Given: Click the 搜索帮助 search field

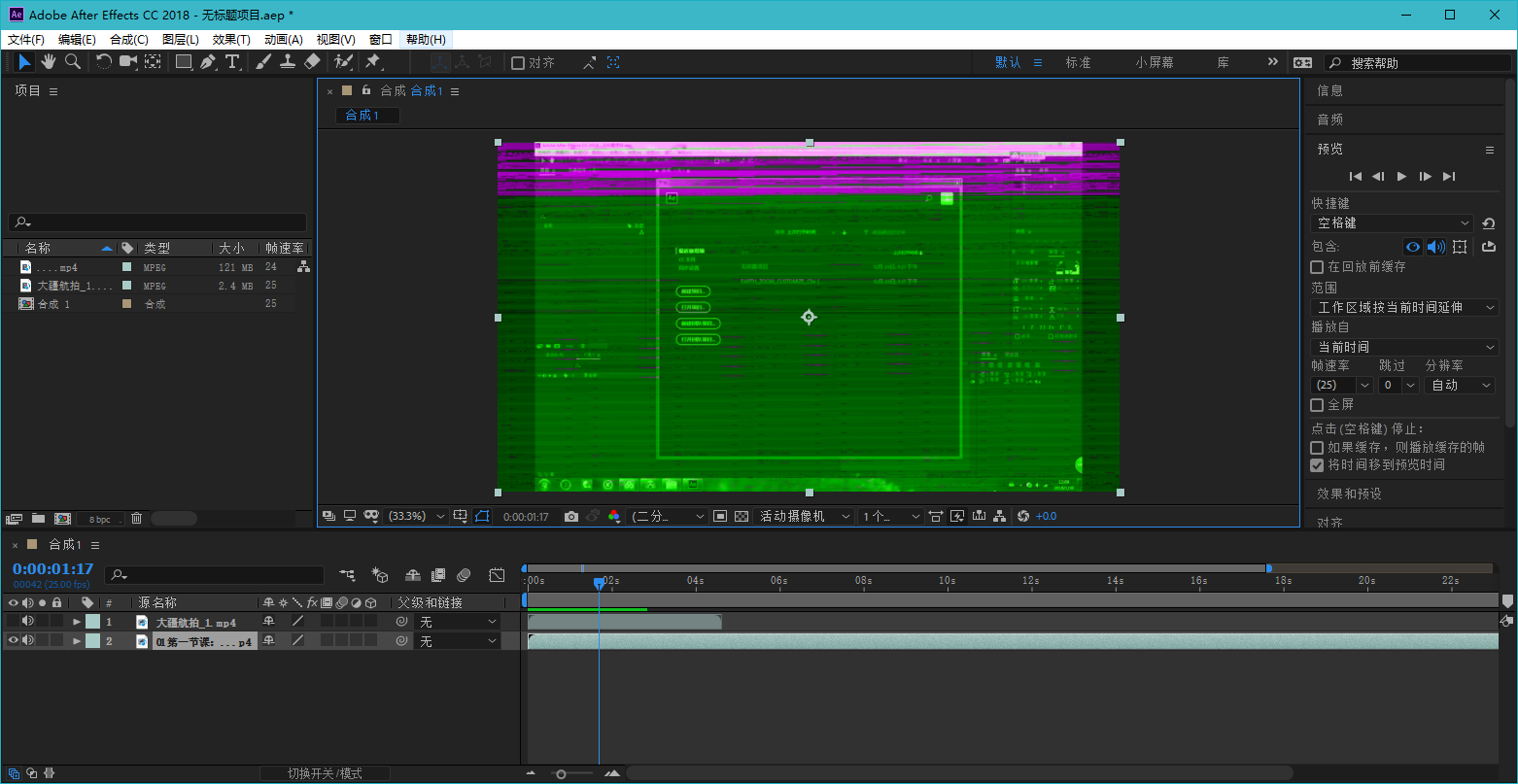Looking at the screenshot, I should [x=1417, y=63].
